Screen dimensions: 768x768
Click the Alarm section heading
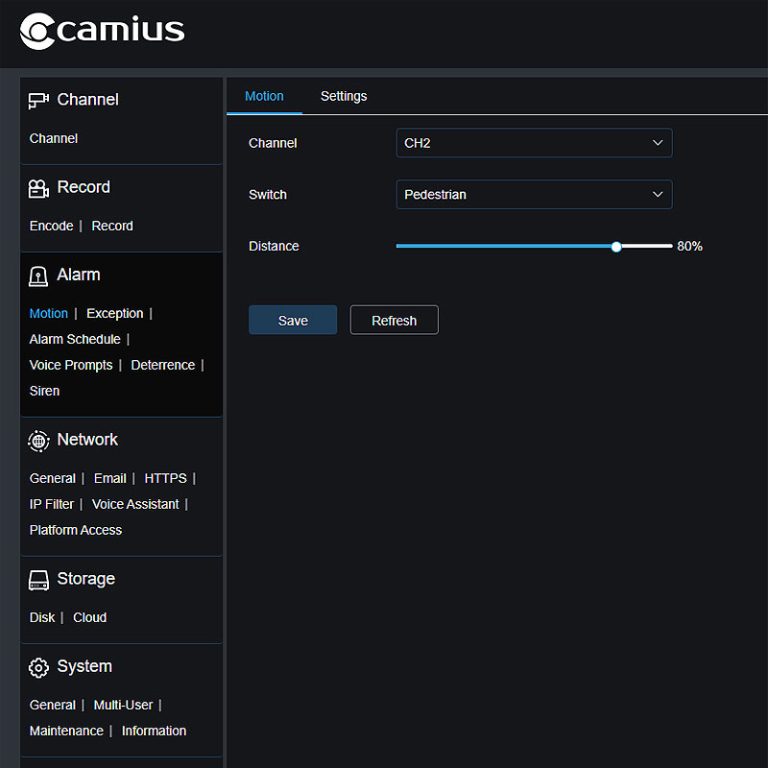78,275
